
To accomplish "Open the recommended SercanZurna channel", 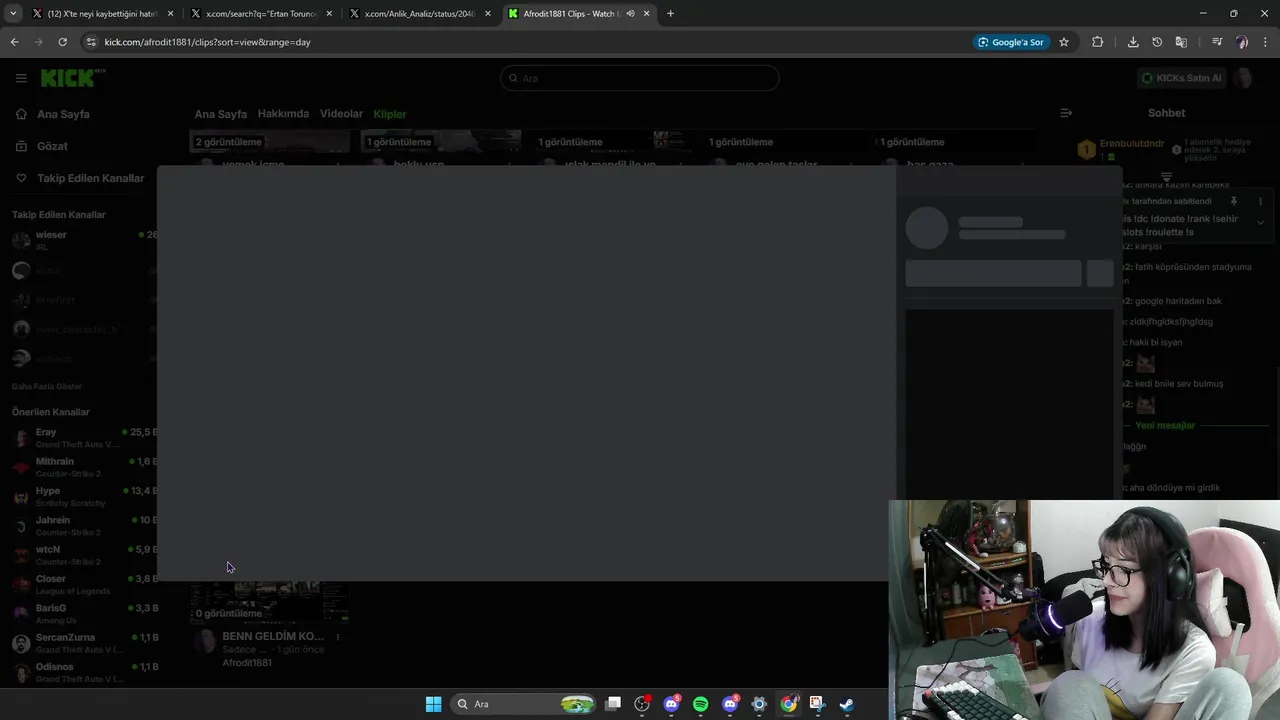I will (x=84, y=643).
